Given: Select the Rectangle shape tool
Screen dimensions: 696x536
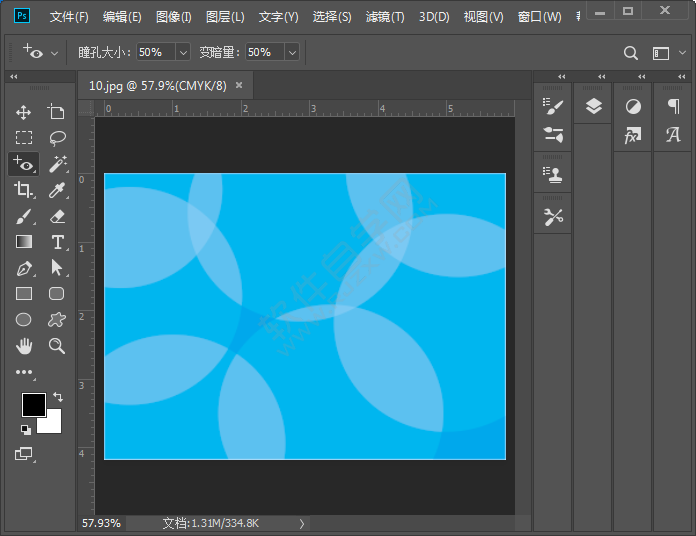Looking at the screenshot, I should [24, 294].
